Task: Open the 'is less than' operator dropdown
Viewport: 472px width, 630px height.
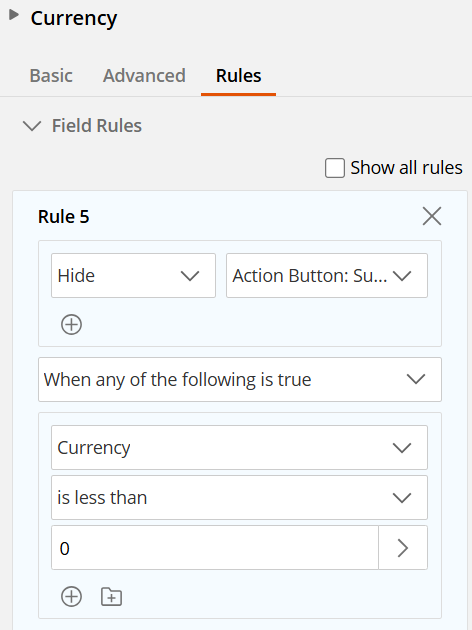Action: pos(239,498)
